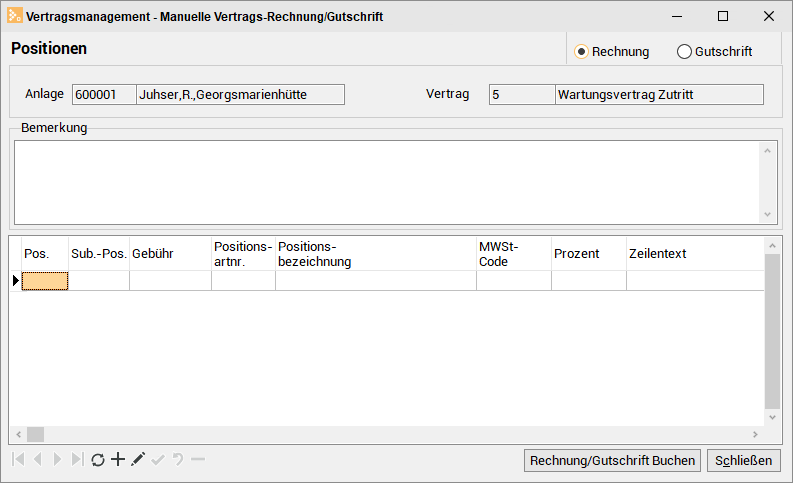Jump to last record in navigator
This screenshot has width=793, height=483.
(77, 459)
